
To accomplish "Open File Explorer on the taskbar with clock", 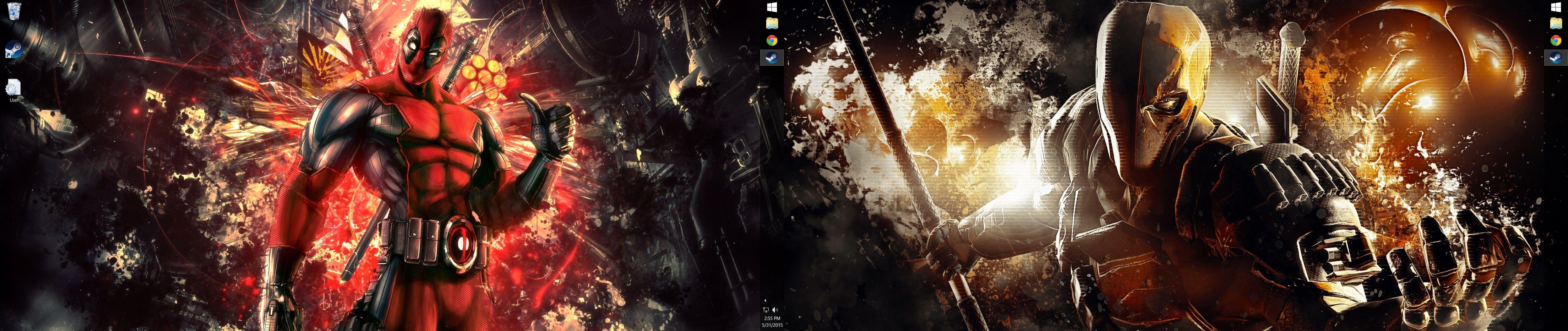I will click(772, 24).
